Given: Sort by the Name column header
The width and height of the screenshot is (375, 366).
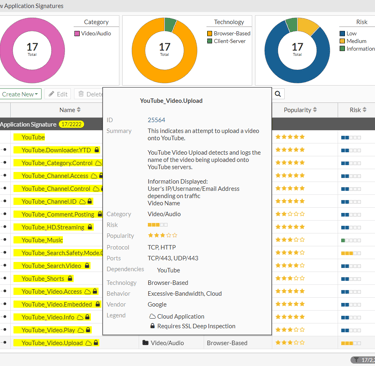Looking at the screenshot, I should coord(70,110).
